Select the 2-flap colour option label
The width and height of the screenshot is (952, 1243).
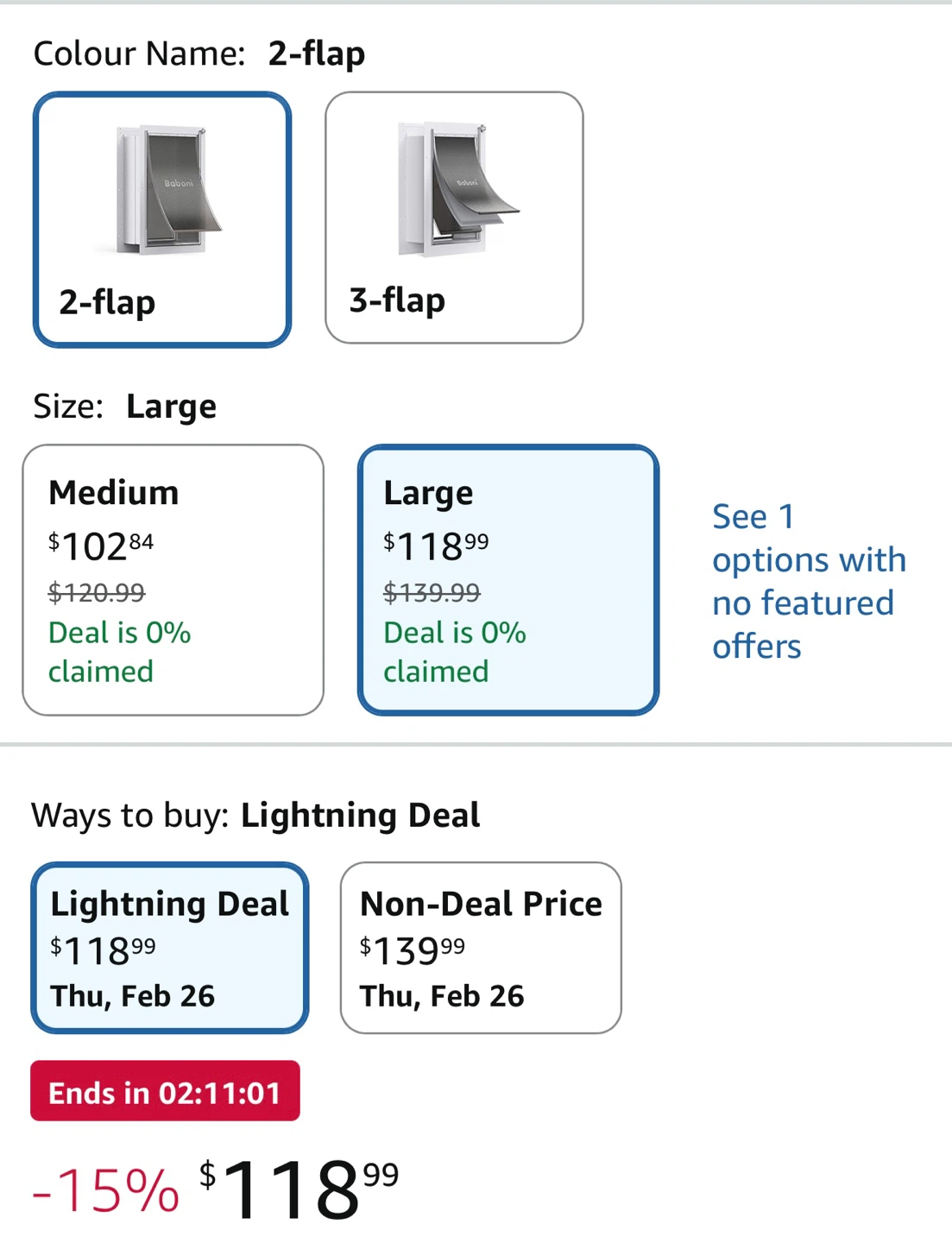(x=107, y=302)
